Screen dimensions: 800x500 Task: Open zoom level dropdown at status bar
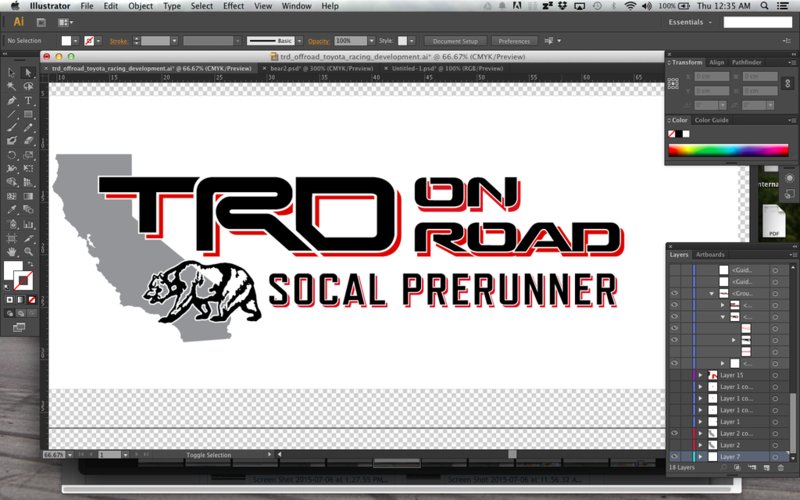pyautogui.click(x=70, y=455)
